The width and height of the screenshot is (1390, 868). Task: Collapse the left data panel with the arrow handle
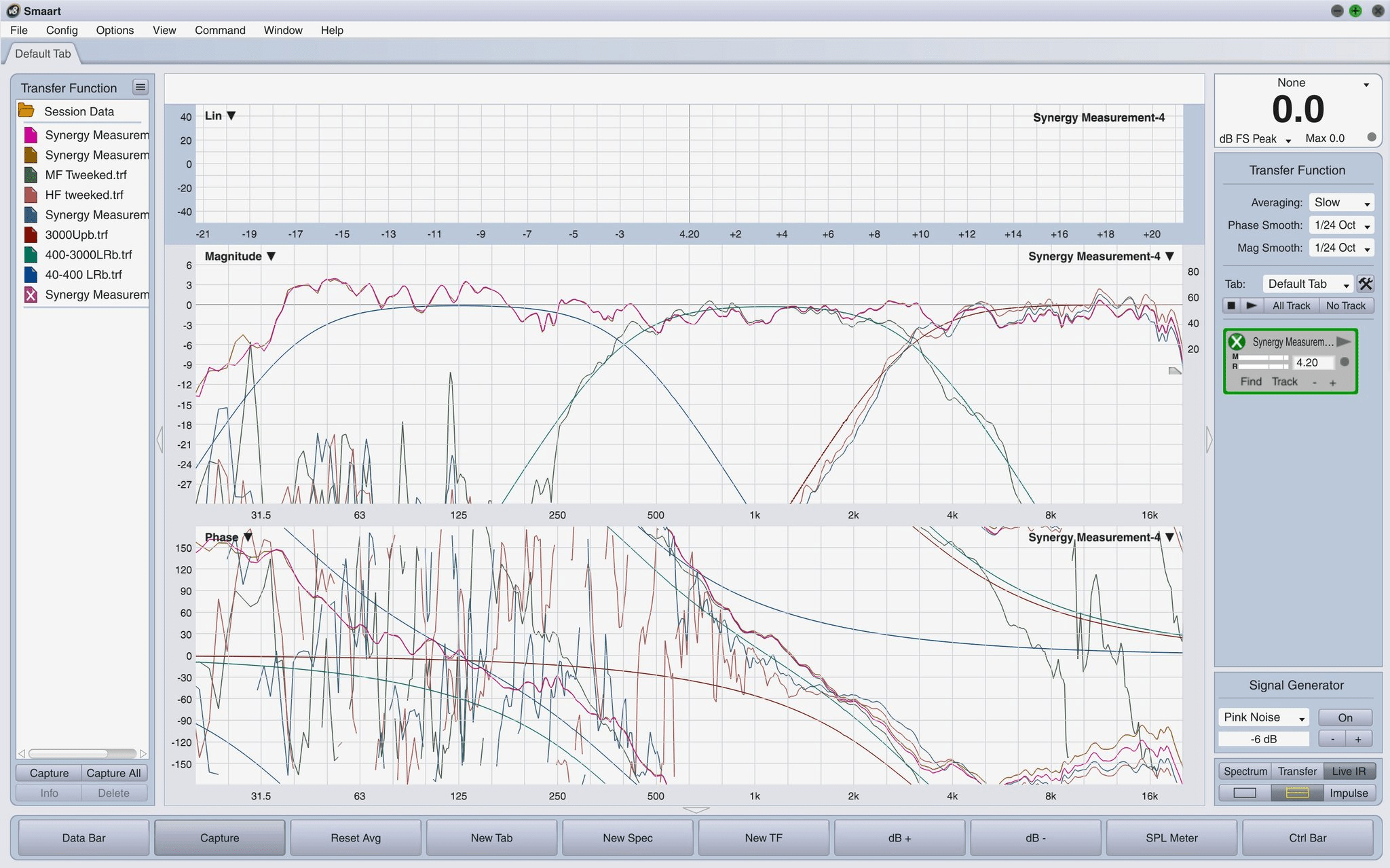pyautogui.click(x=159, y=440)
